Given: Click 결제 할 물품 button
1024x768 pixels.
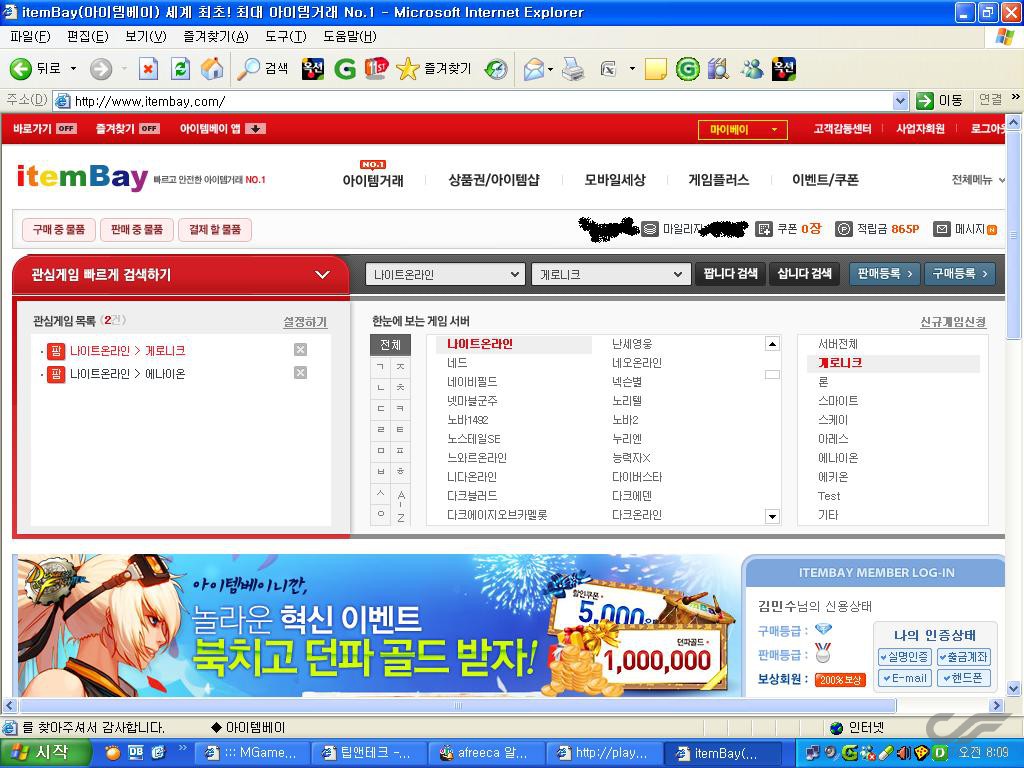Looking at the screenshot, I should point(215,229).
